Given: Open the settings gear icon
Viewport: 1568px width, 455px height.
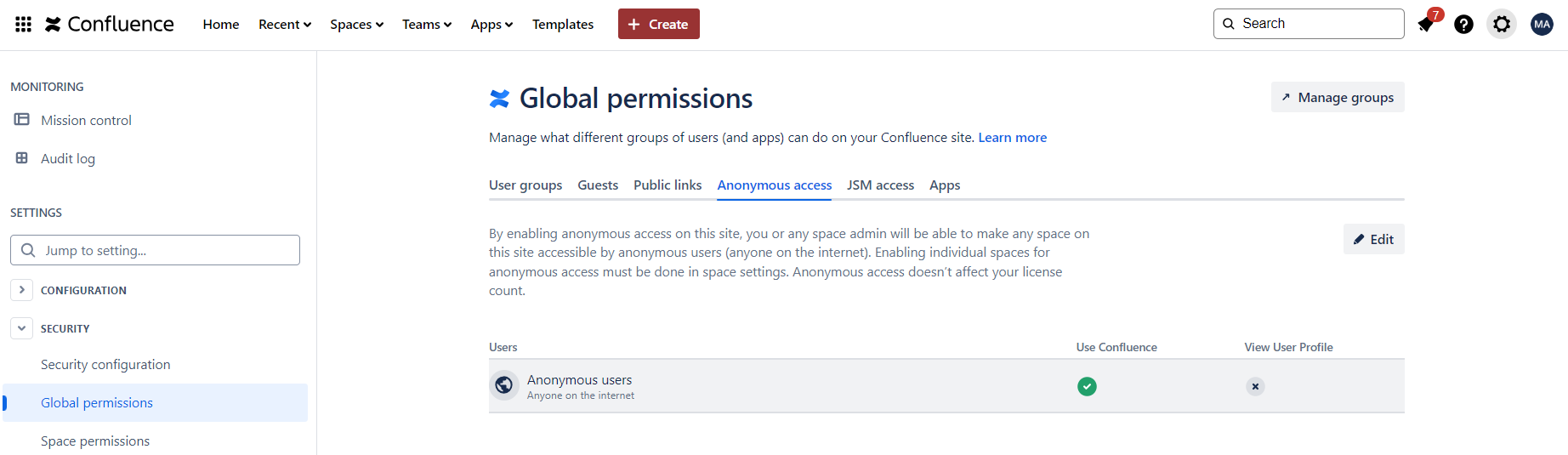Looking at the screenshot, I should (1502, 25).
